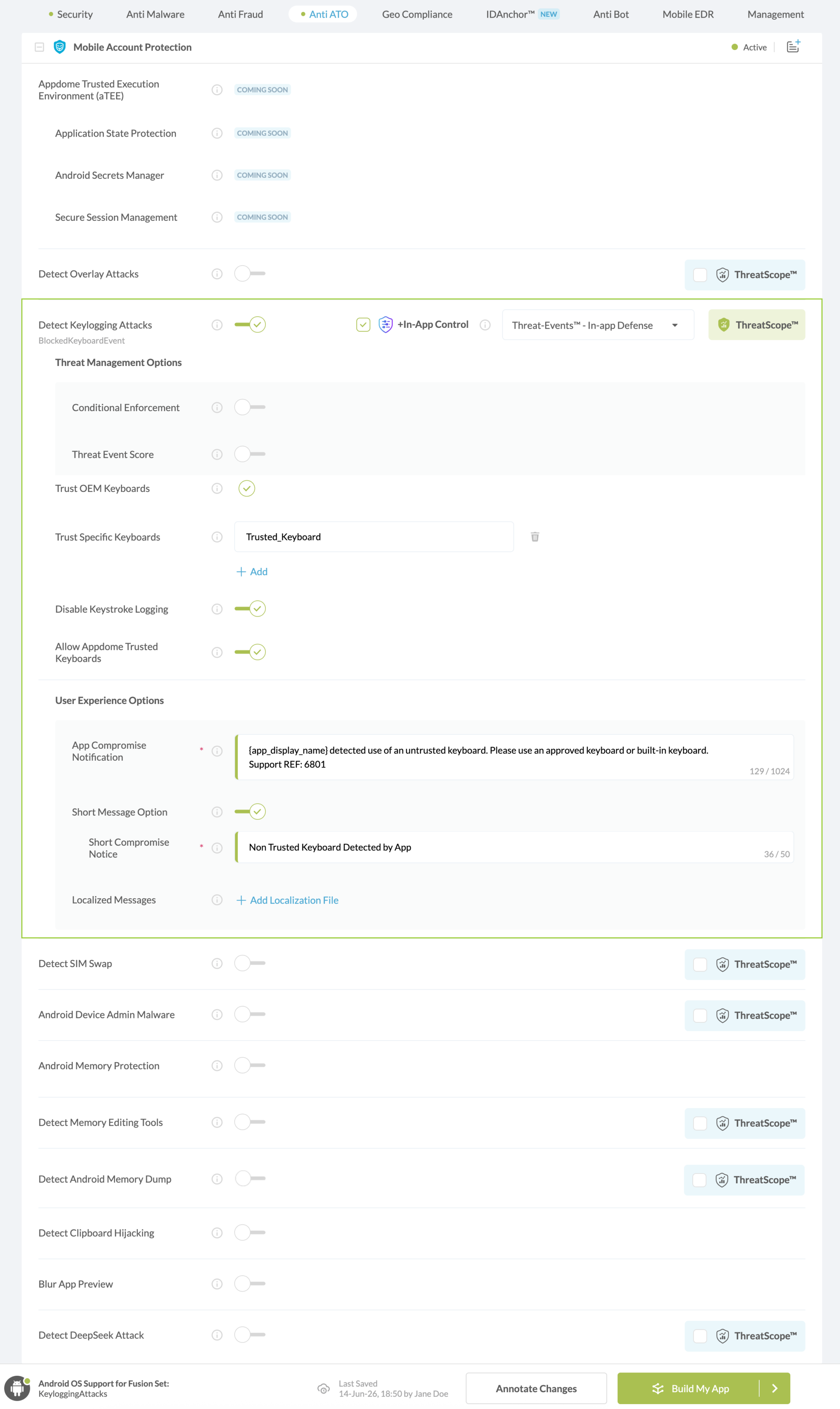Check ThreatScope box for Detect Overlay Attacks
Screen dimensions: 840x1409
700,274
